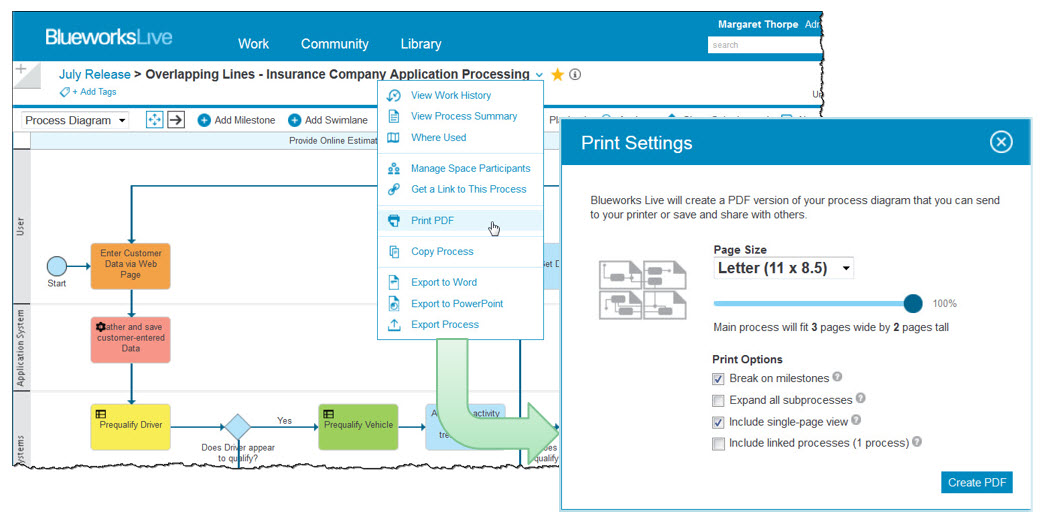Click the Create PDF button

pos(977,483)
